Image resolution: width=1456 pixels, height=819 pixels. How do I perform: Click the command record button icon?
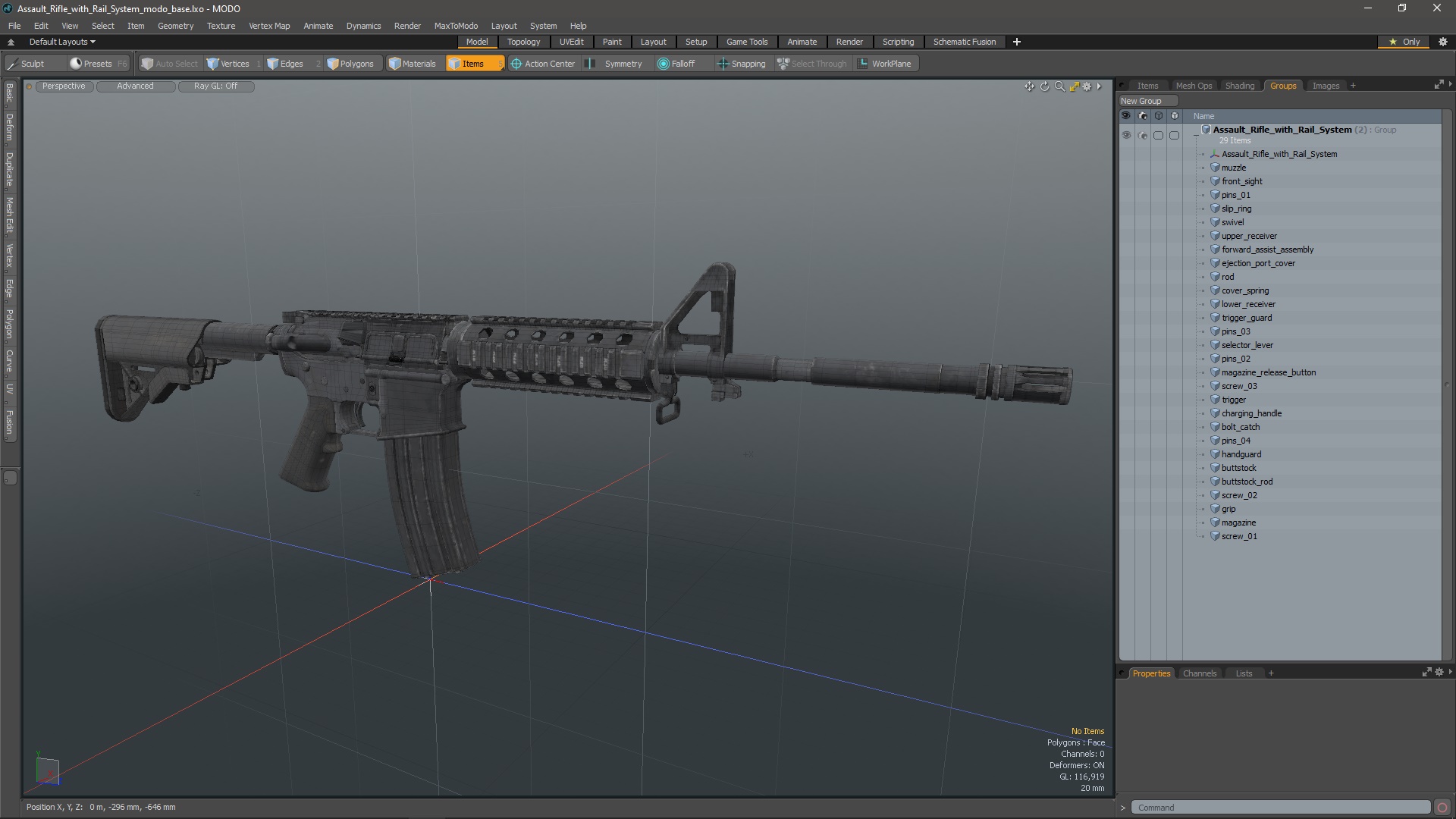point(1442,808)
